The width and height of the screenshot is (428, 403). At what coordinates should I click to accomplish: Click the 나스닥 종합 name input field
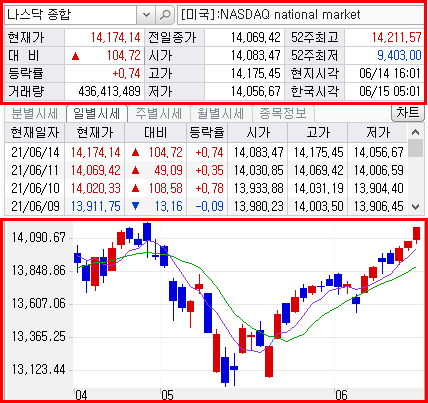[x=71, y=15]
